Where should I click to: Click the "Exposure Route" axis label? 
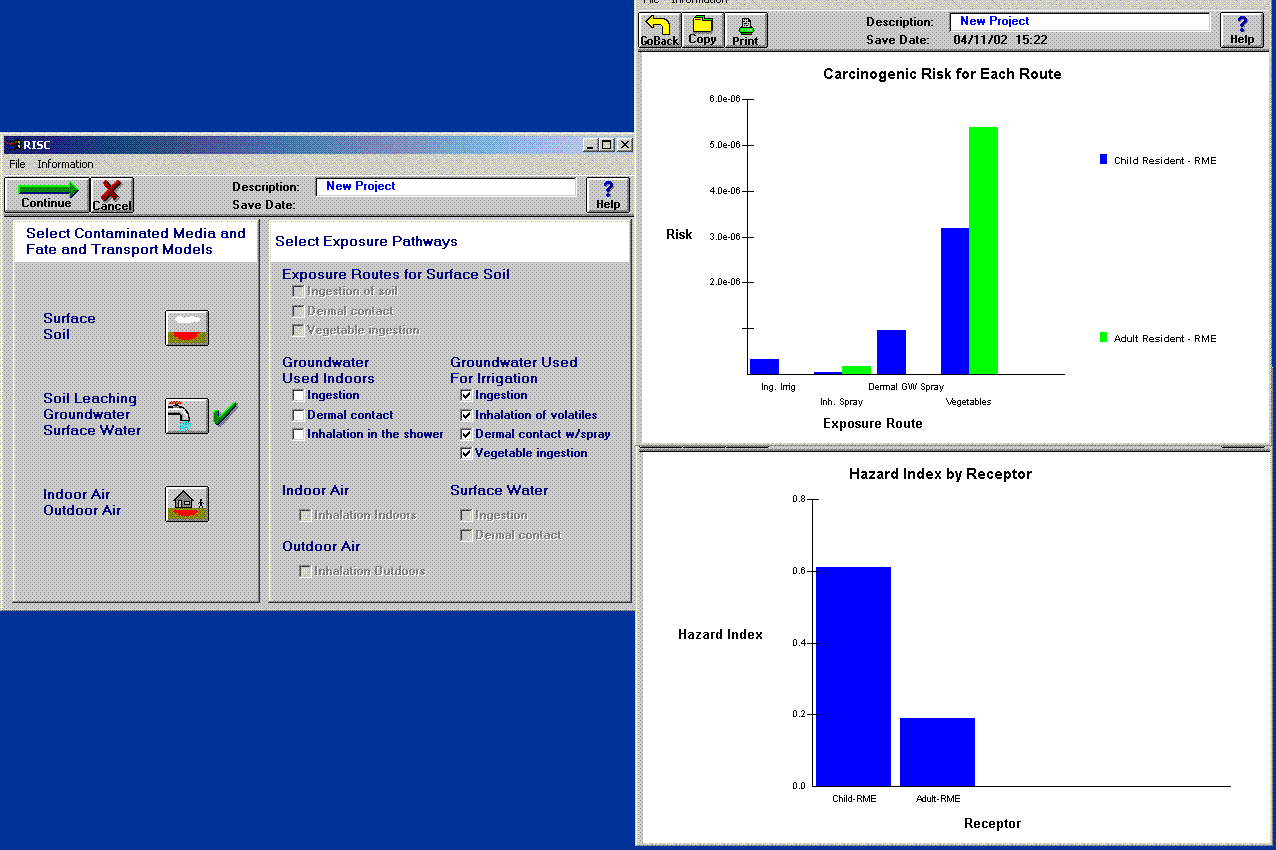tap(873, 423)
